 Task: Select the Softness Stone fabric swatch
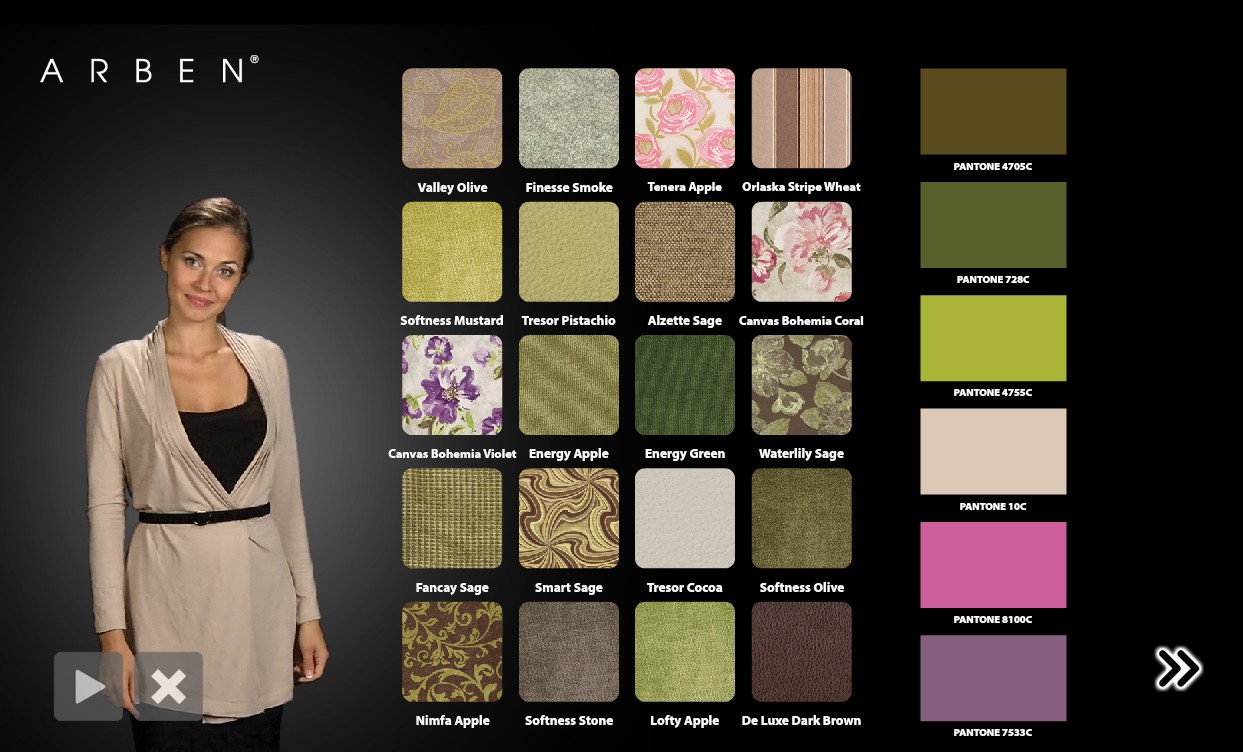[x=569, y=652]
